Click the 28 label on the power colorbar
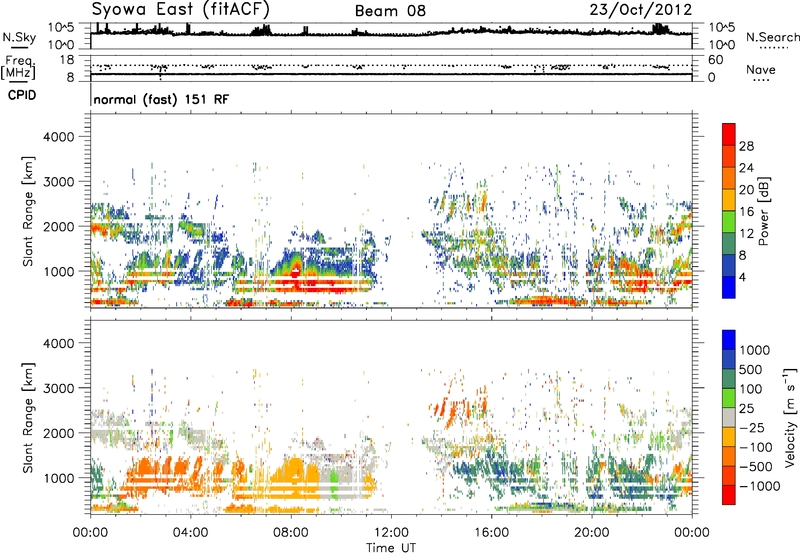Viewport: 800px width, 554px height. [x=746, y=146]
